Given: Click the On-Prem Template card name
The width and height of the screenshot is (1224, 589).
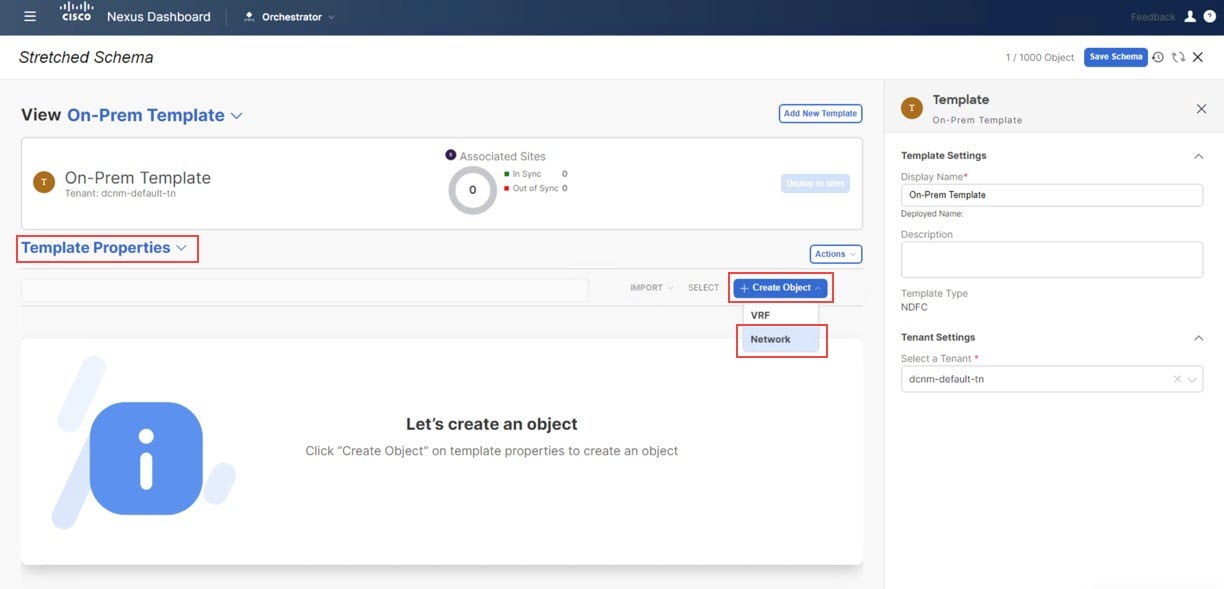Looking at the screenshot, I should tap(138, 178).
